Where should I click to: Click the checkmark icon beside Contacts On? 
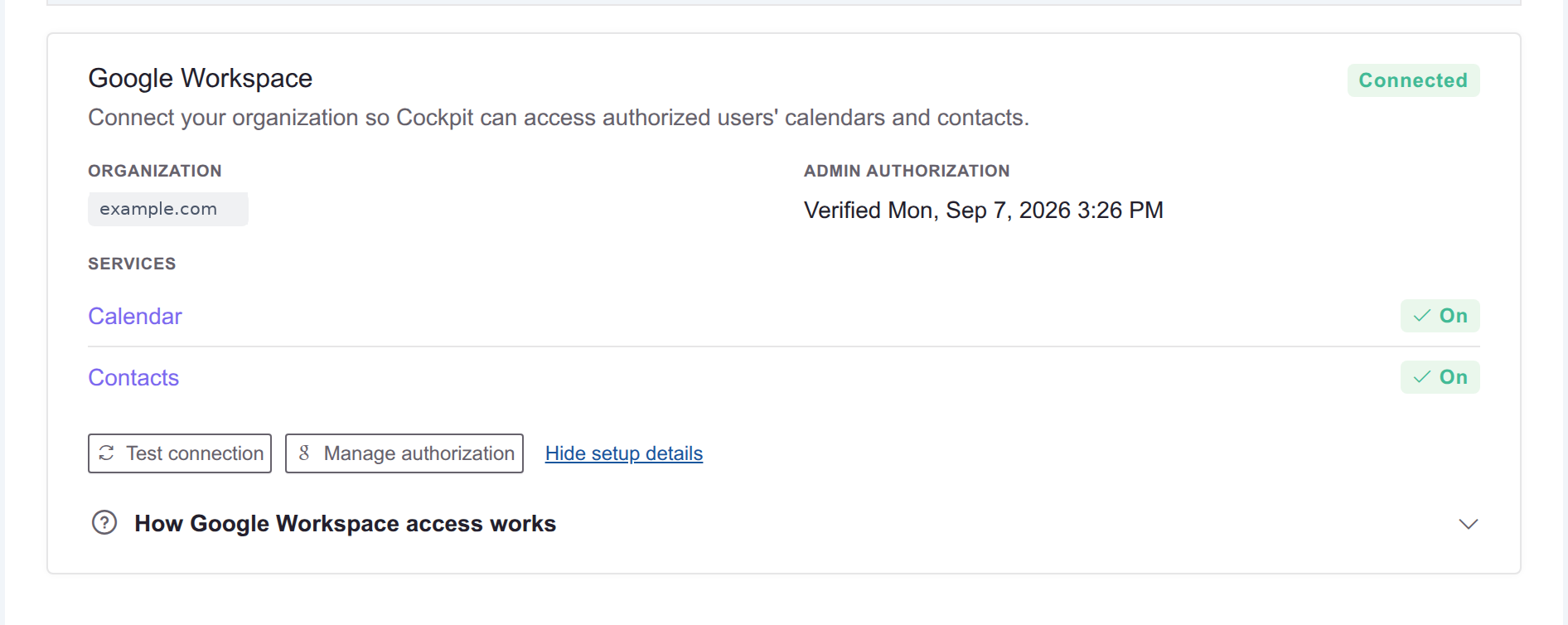click(x=1422, y=377)
